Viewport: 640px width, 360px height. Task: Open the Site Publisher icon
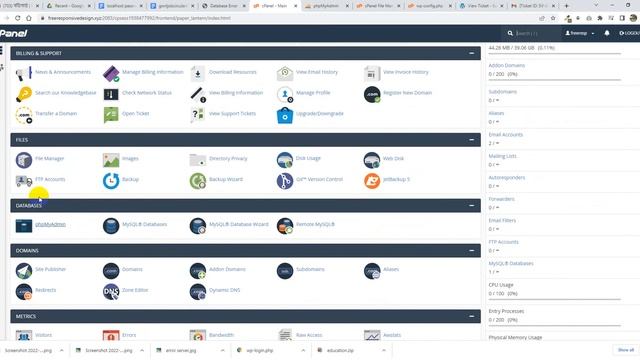point(24,271)
